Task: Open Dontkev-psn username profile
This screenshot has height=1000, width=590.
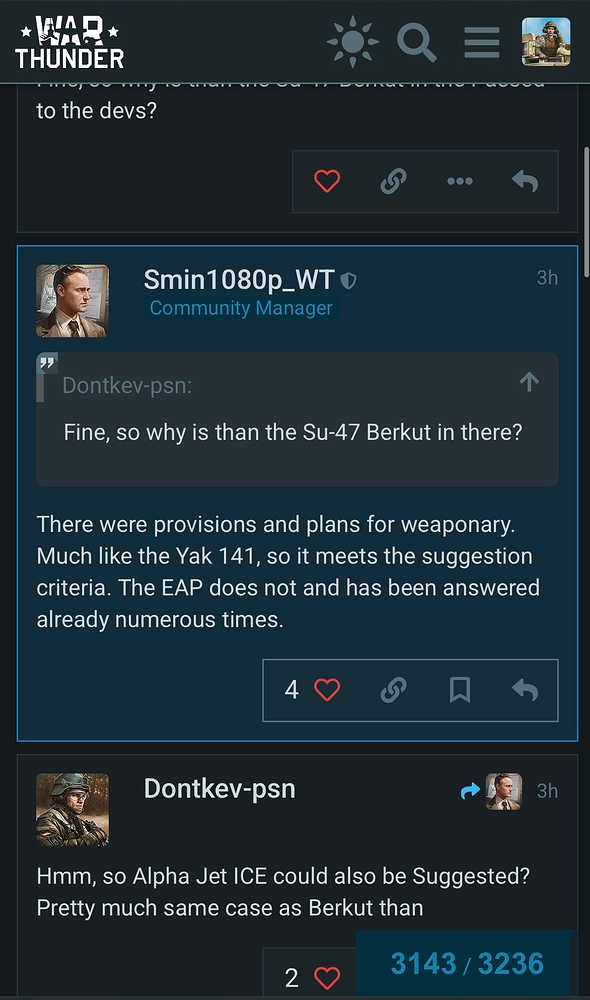Action: pos(219,789)
